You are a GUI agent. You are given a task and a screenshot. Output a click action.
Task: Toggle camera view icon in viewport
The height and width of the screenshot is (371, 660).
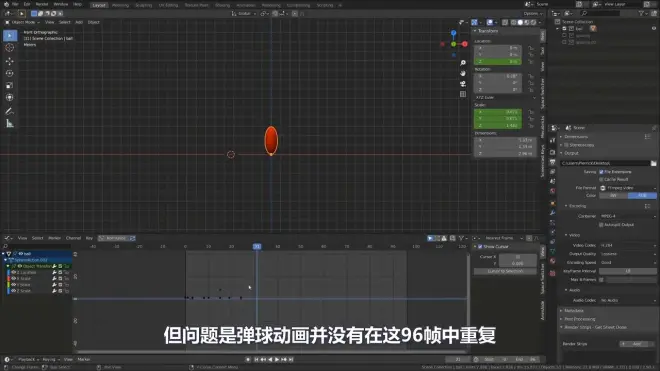pyautogui.click(x=463, y=83)
